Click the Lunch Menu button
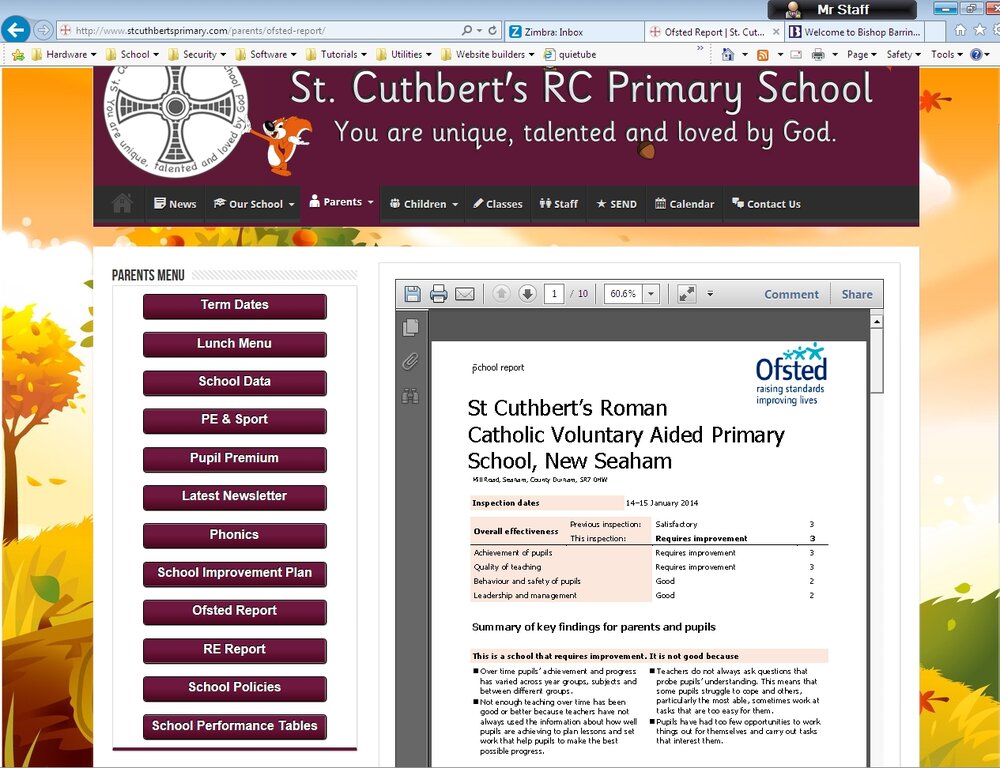The image size is (1000, 768). coord(235,344)
